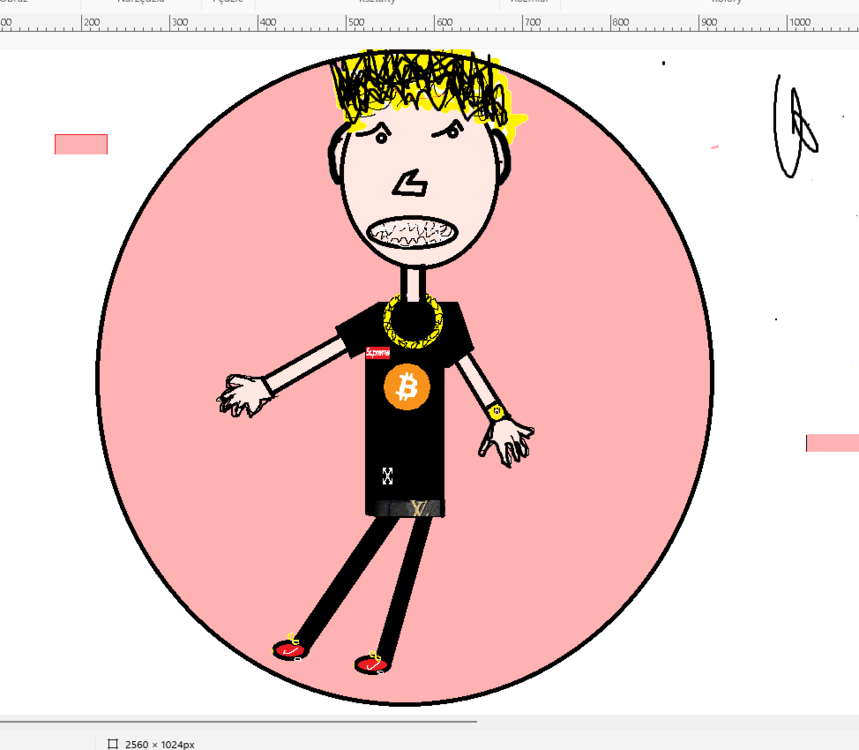
Task: Click the canvas size icon in status bar
Action: 113,744
